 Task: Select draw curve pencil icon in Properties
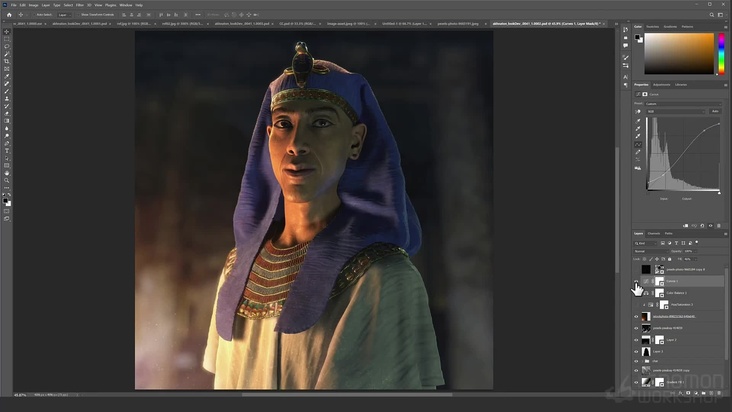tap(638, 152)
